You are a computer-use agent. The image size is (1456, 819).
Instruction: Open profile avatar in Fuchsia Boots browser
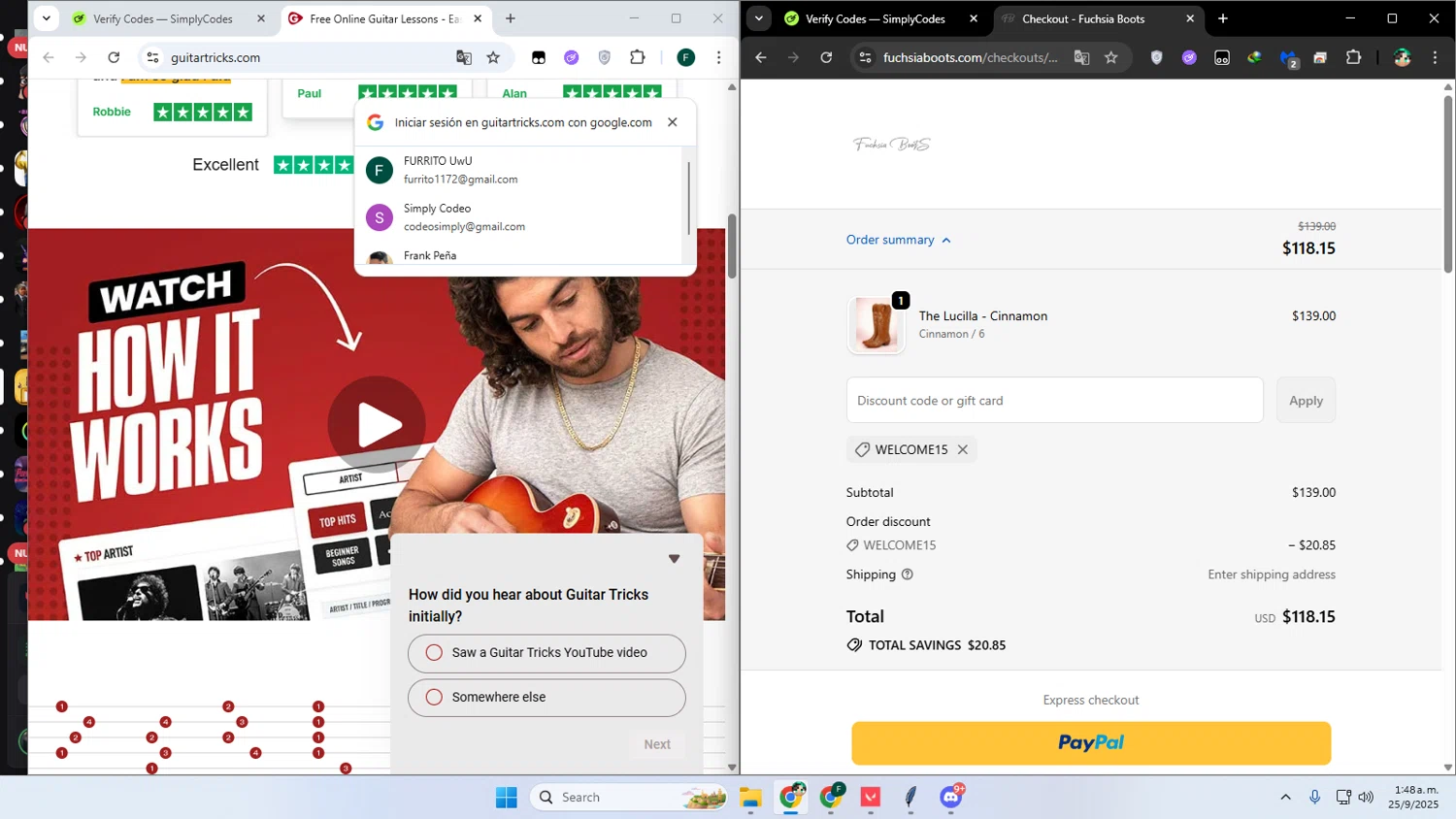point(1402,57)
